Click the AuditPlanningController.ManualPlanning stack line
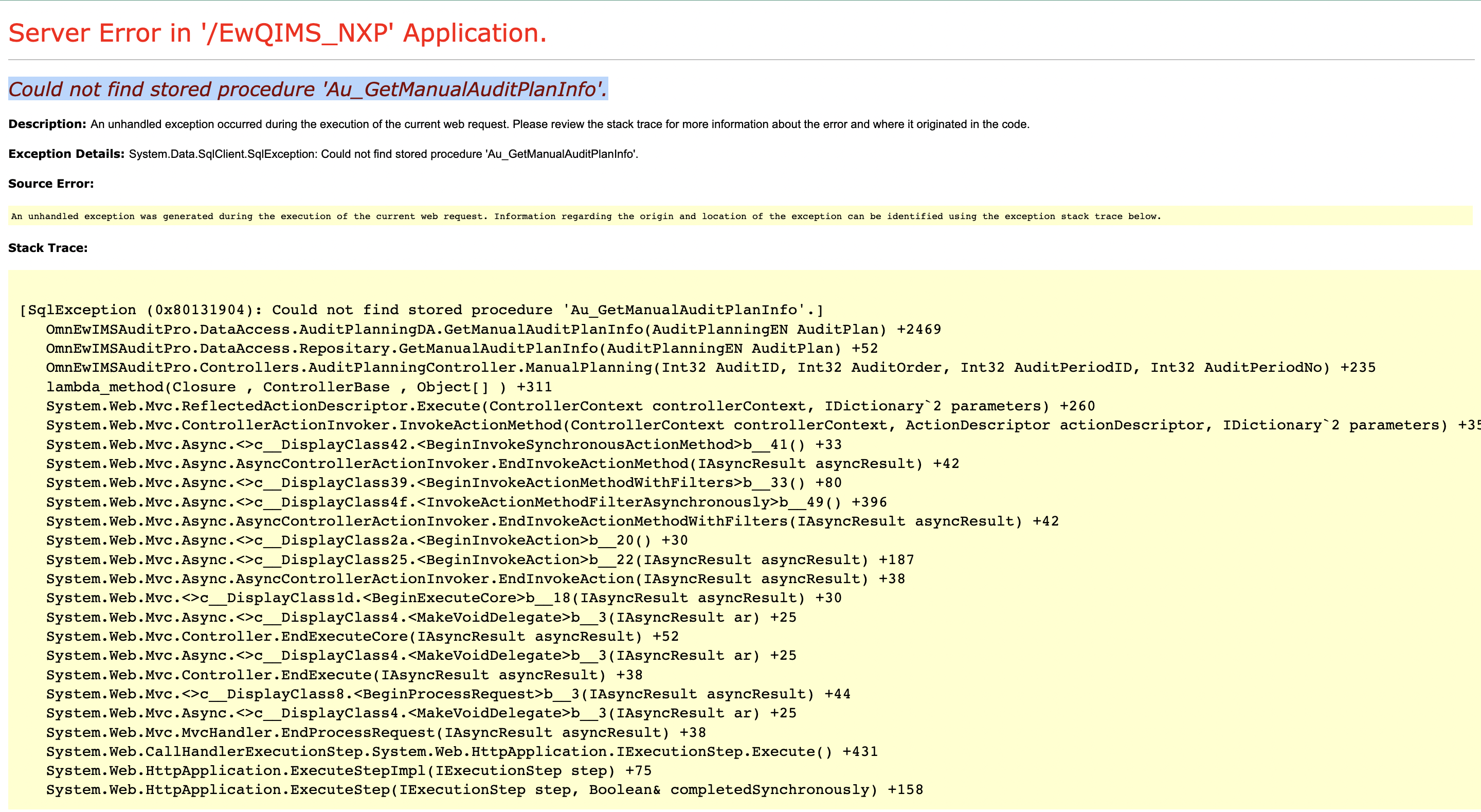The image size is (1481, 812). tap(711, 368)
